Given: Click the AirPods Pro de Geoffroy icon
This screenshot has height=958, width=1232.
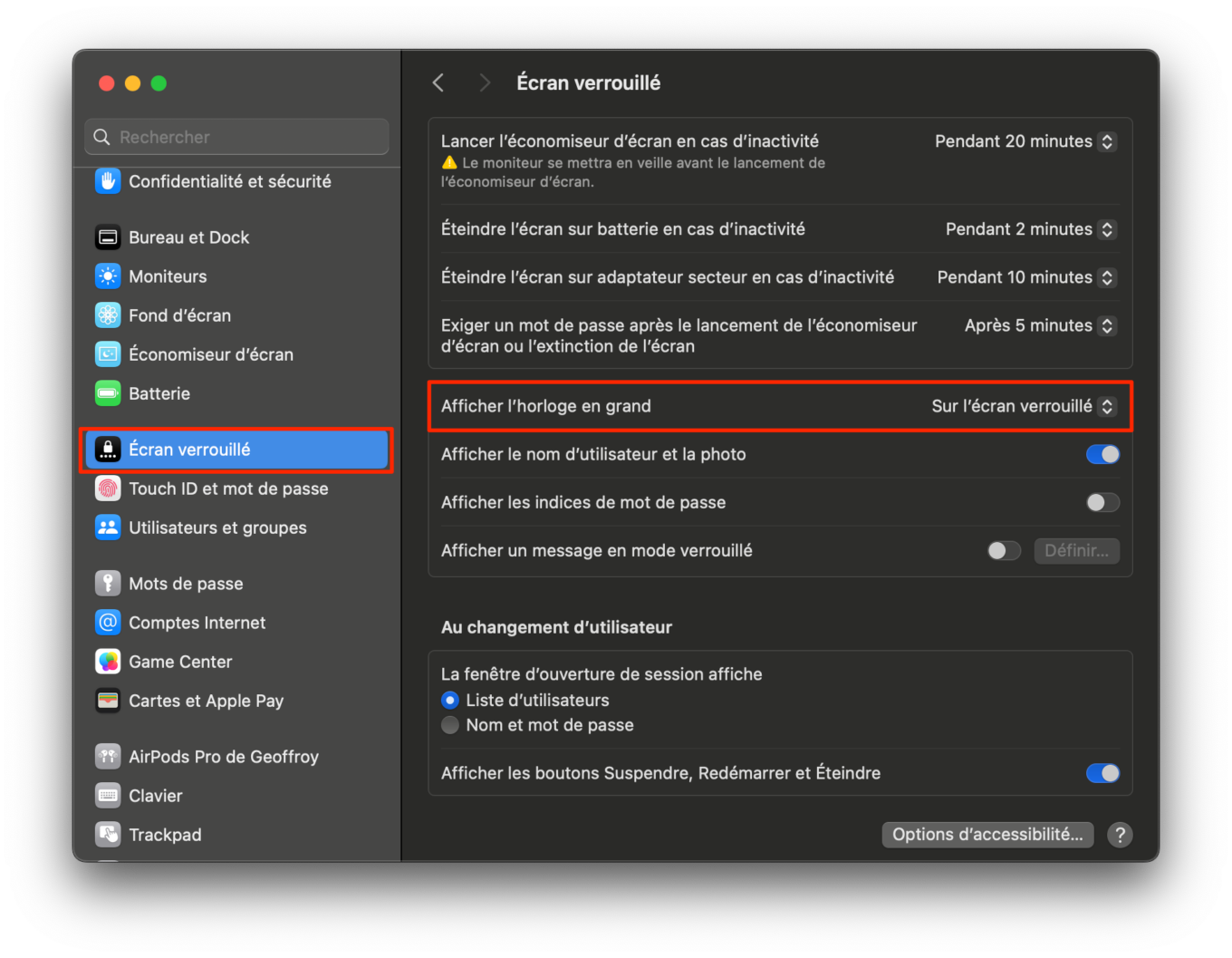Looking at the screenshot, I should click(x=108, y=757).
